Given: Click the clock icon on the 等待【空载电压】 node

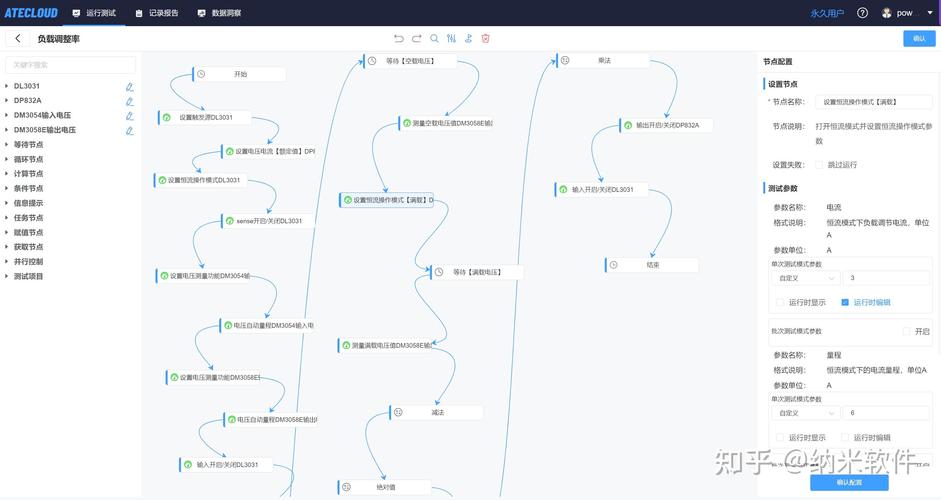Looking at the screenshot, I should pos(372,61).
